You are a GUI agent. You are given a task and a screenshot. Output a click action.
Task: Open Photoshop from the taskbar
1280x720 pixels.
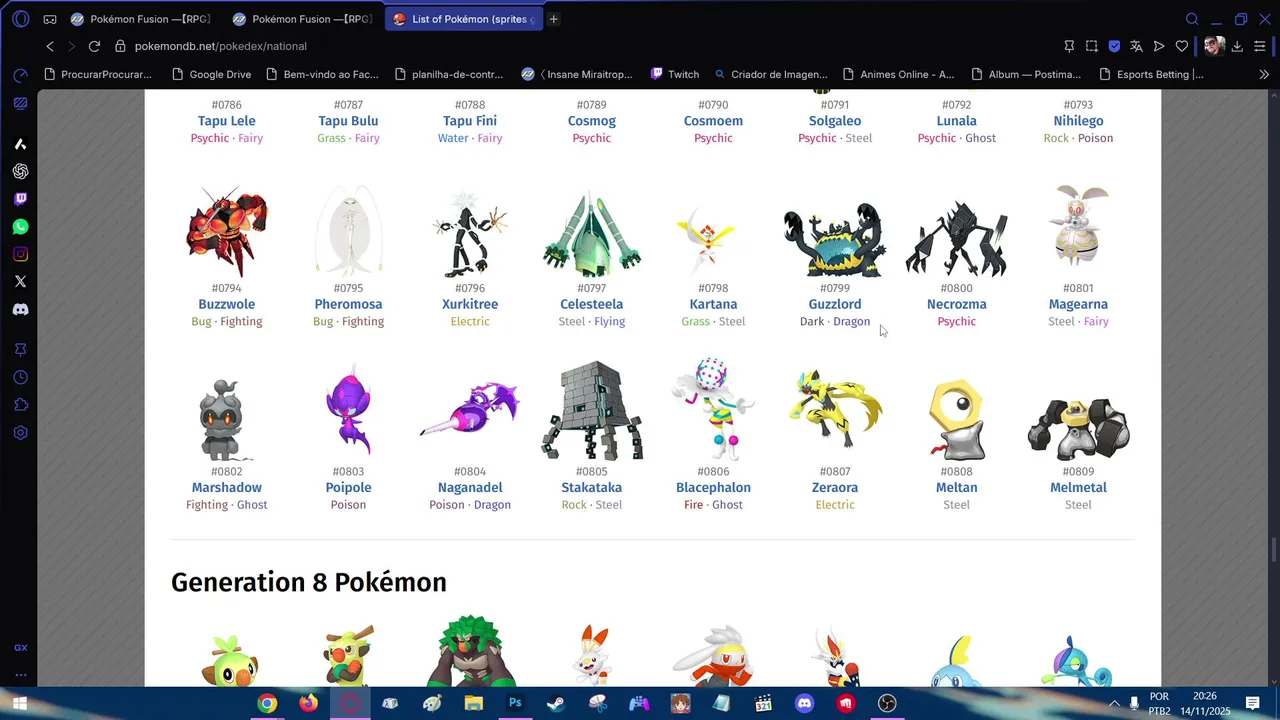(515, 704)
